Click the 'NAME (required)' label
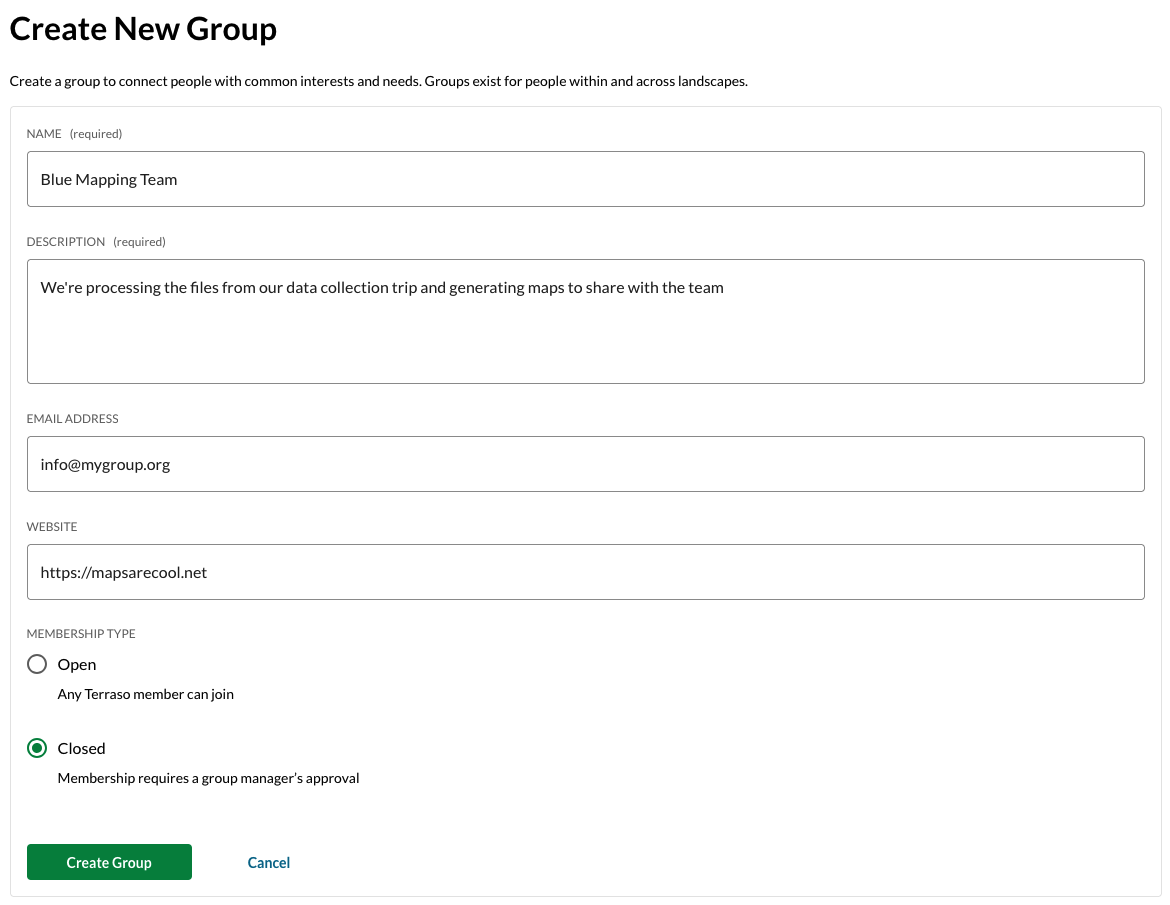 (x=74, y=134)
